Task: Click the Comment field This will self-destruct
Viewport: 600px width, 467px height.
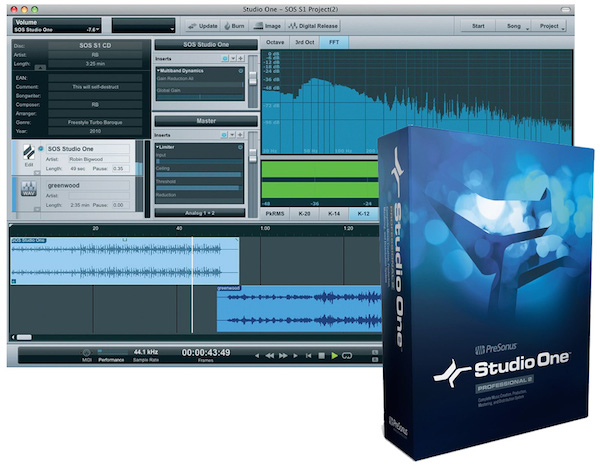Action: (95, 87)
